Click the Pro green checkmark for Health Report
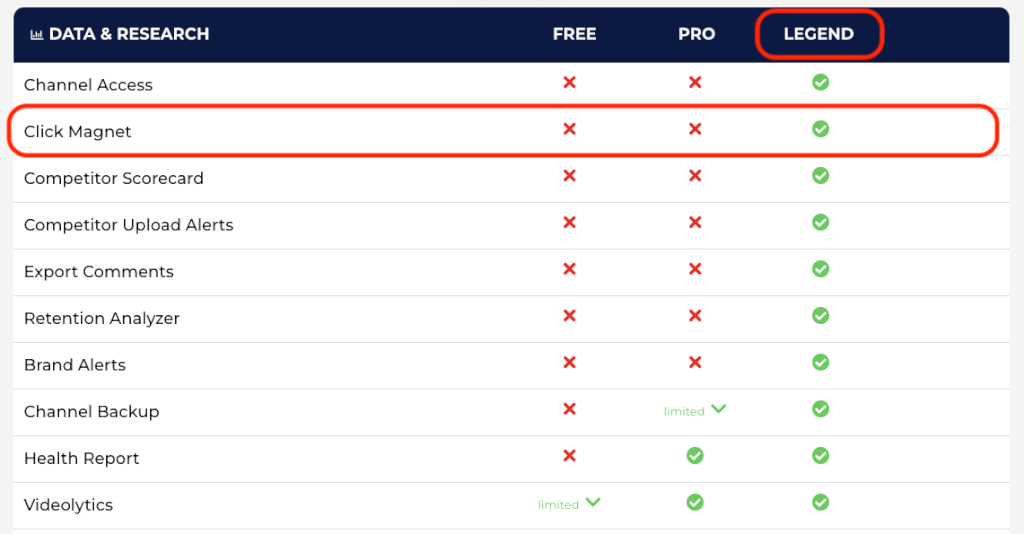The width and height of the screenshot is (1024, 534). pyautogui.click(x=695, y=456)
